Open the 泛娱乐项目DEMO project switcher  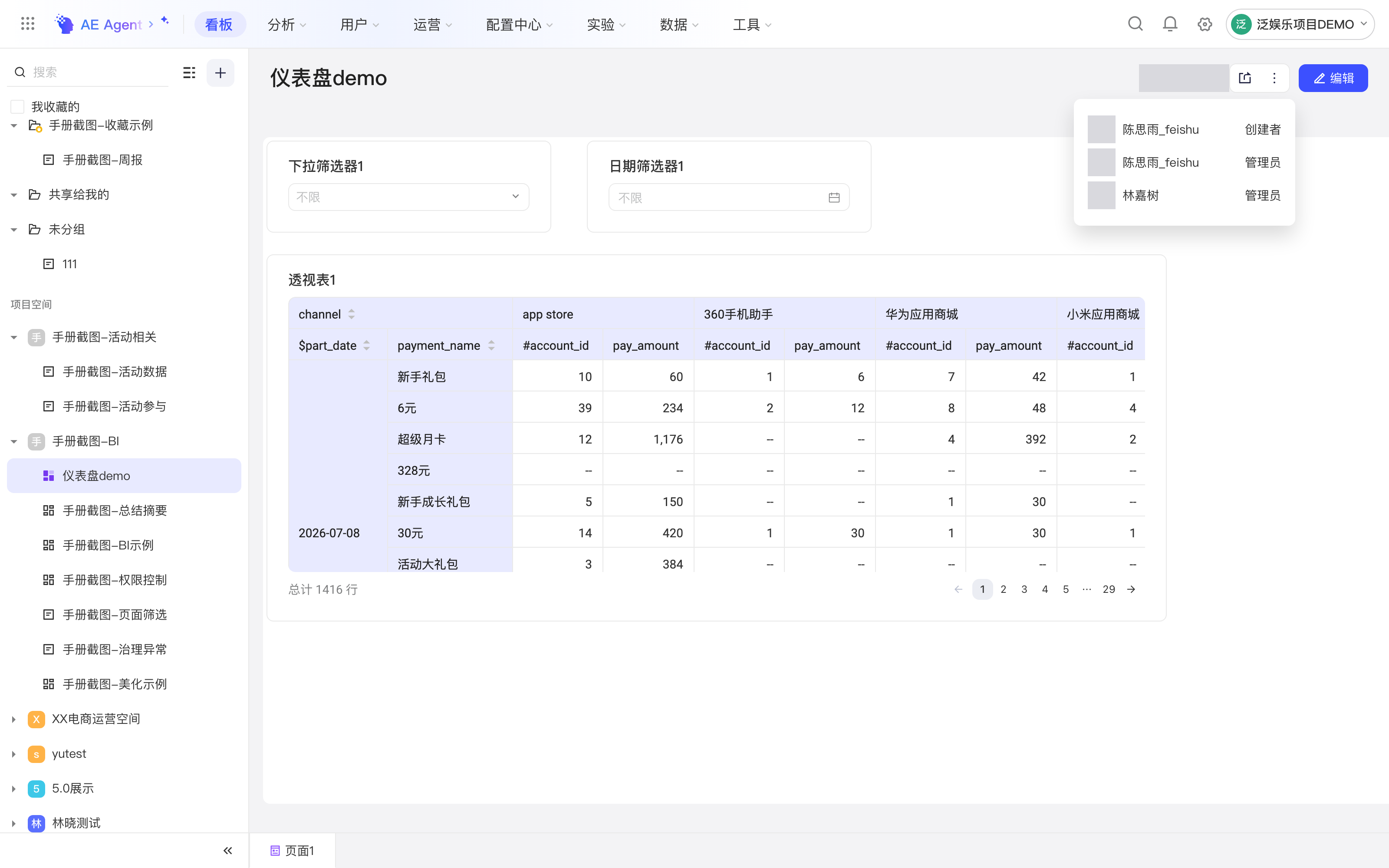pos(1300,24)
